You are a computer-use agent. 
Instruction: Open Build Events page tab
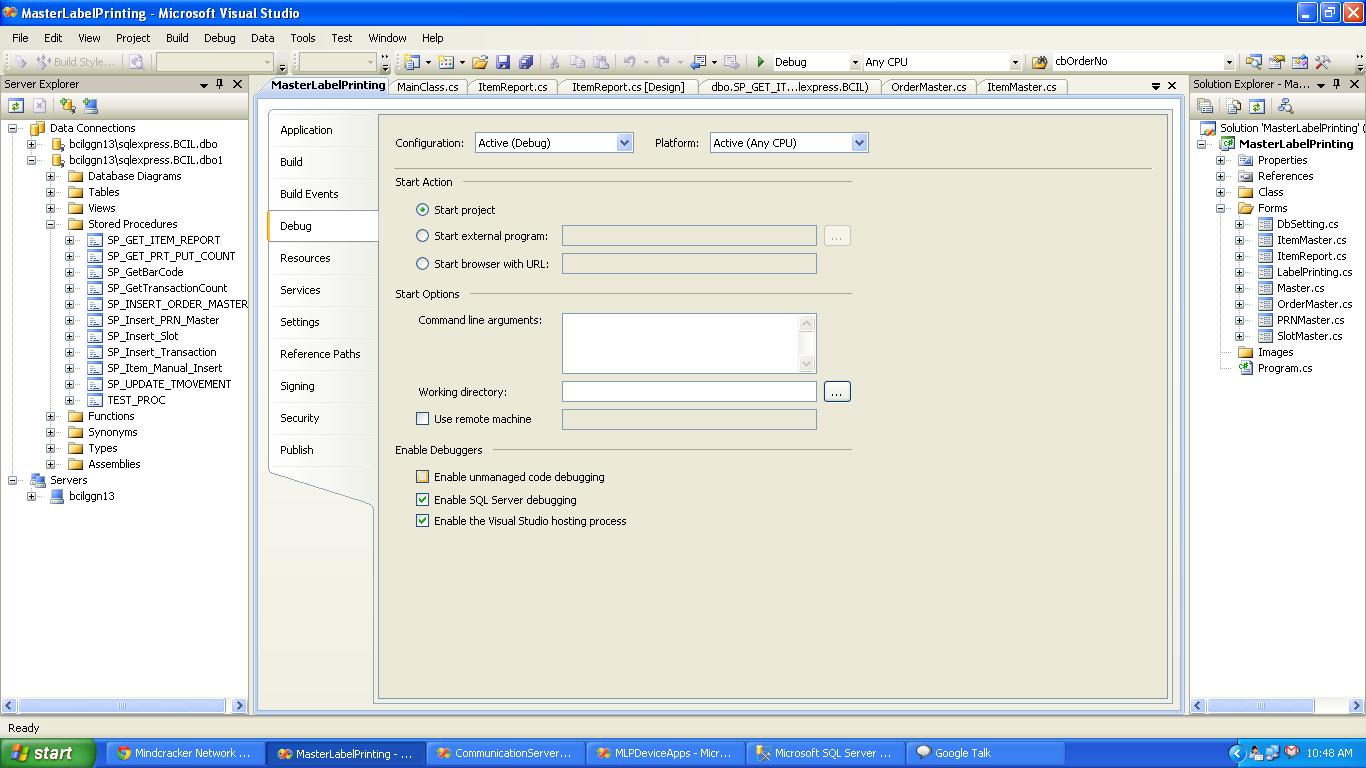pos(322,194)
